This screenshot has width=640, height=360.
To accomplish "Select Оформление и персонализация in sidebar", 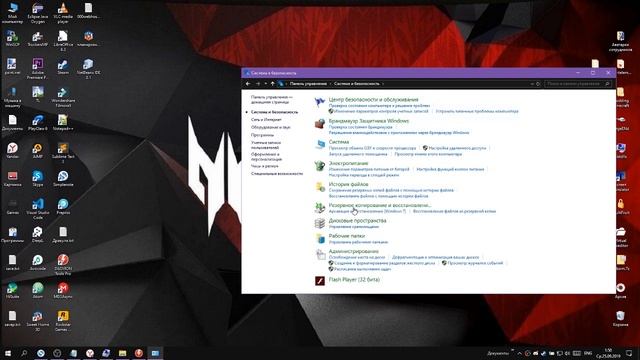I will (x=267, y=157).
